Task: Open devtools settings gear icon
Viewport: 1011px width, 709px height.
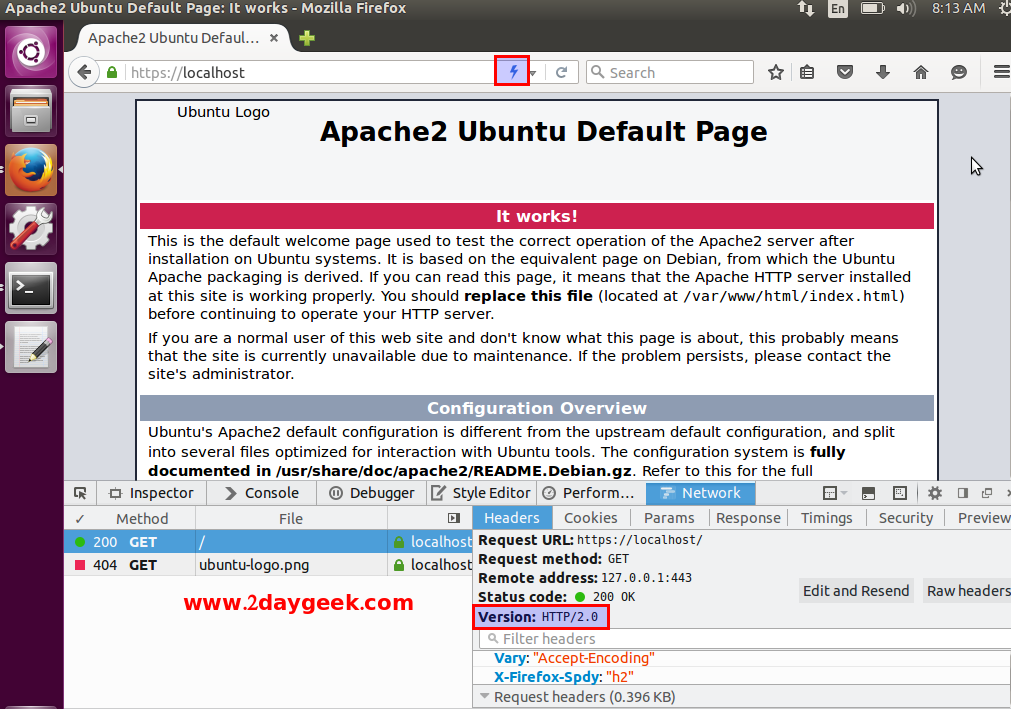Action: point(934,493)
